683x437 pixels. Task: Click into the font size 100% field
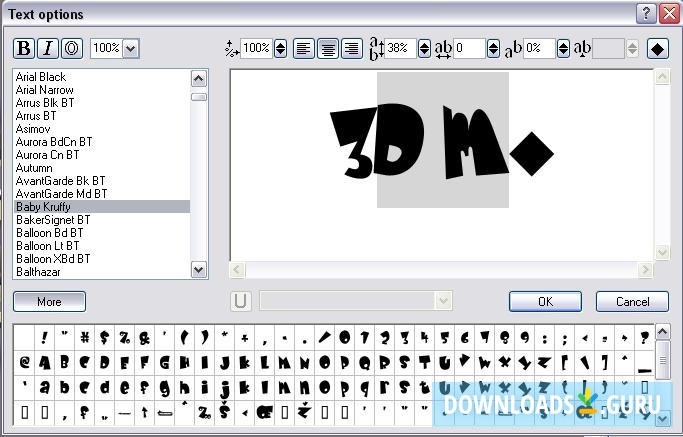click(x=107, y=48)
